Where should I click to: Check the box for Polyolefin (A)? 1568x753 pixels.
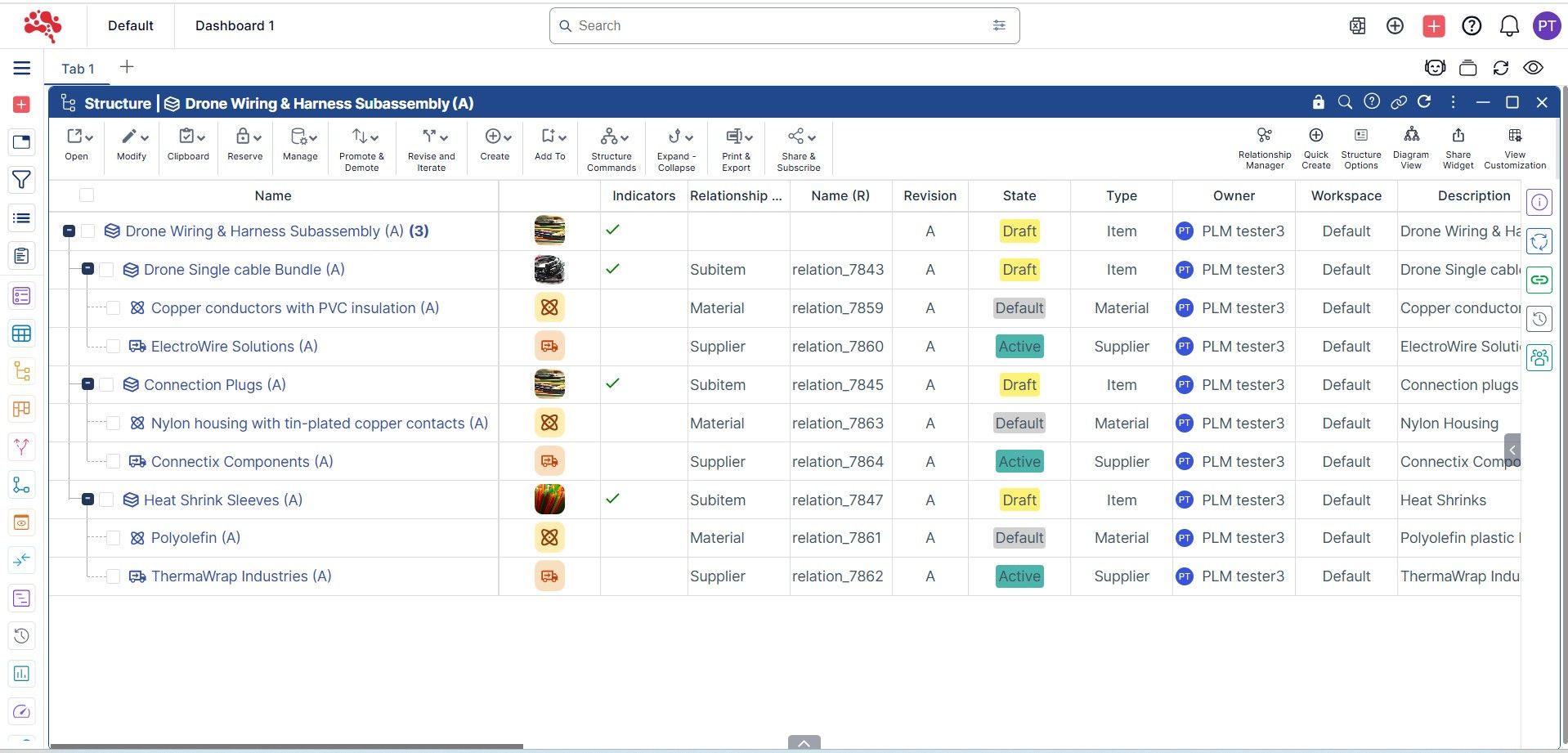(114, 538)
